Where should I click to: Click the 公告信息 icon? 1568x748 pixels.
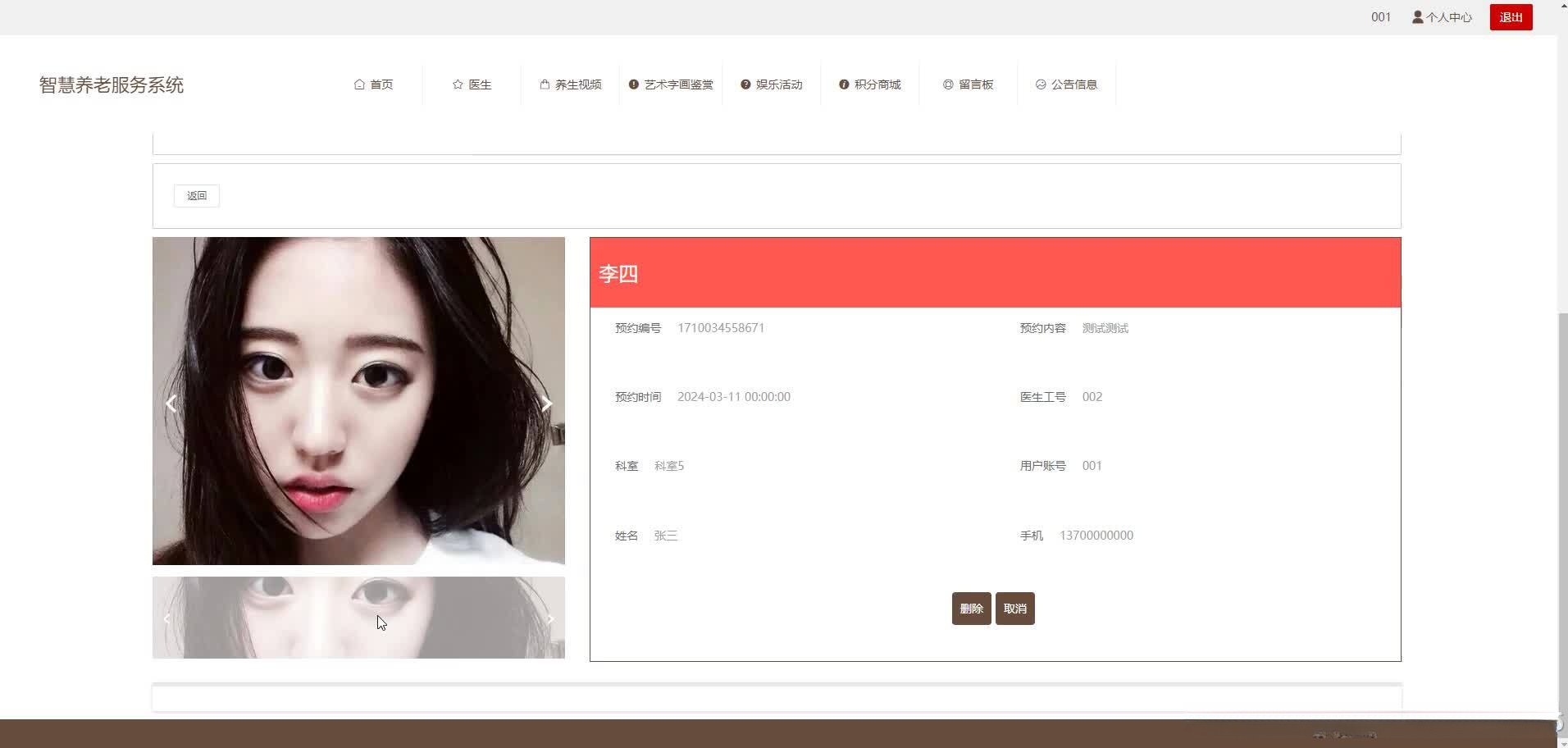pyautogui.click(x=1040, y=84)
